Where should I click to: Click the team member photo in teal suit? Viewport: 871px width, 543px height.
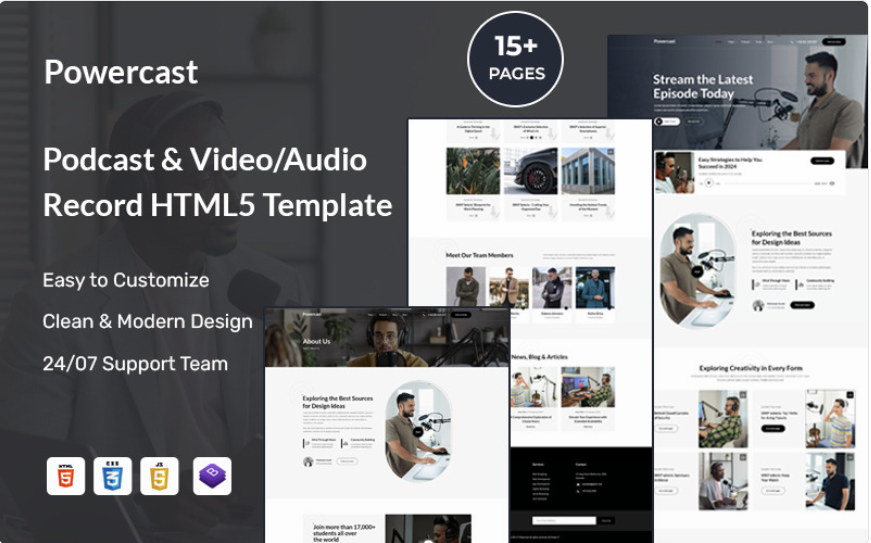[x=595, y=287]
